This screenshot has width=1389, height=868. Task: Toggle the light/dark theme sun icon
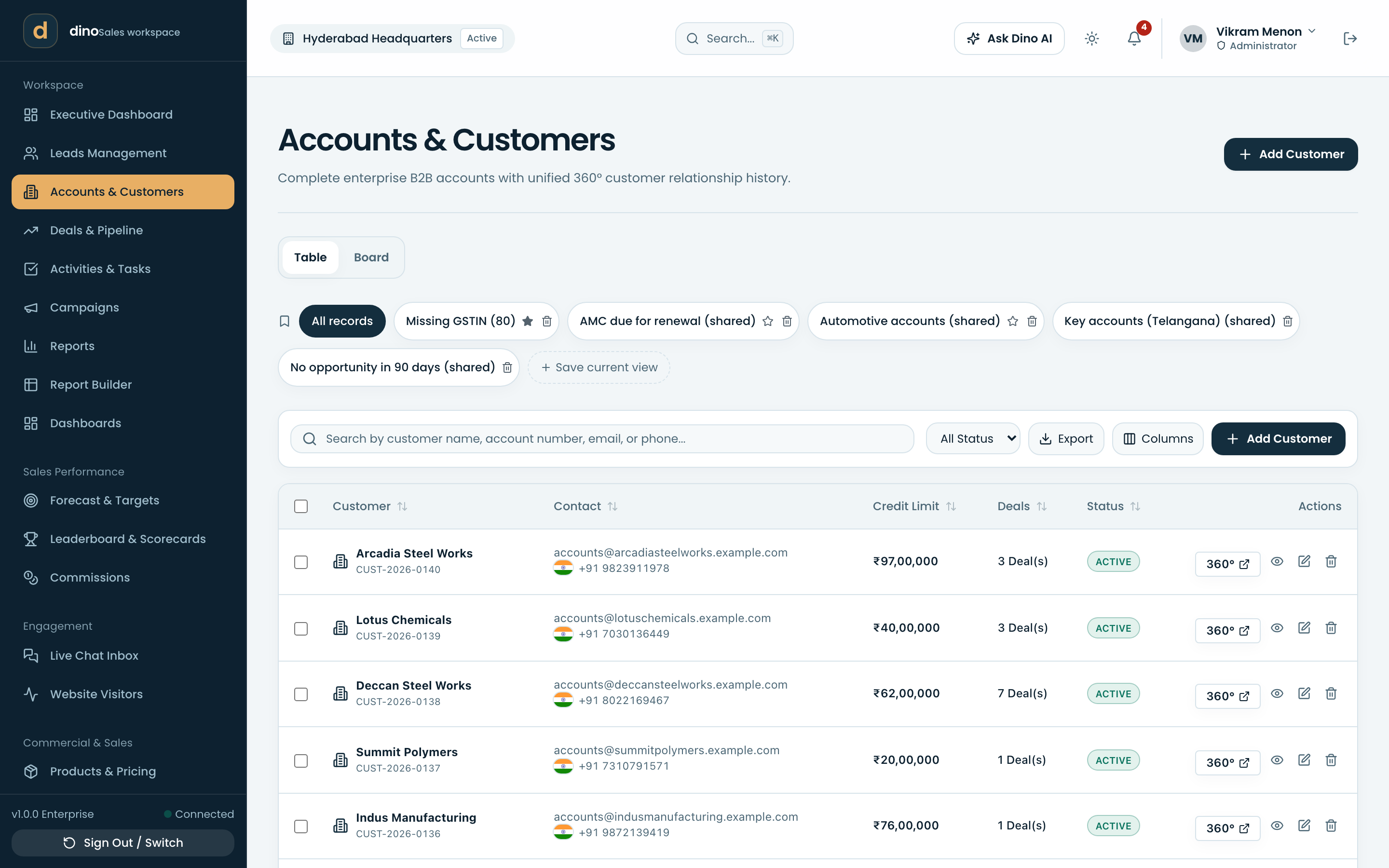click(1092, 39)
